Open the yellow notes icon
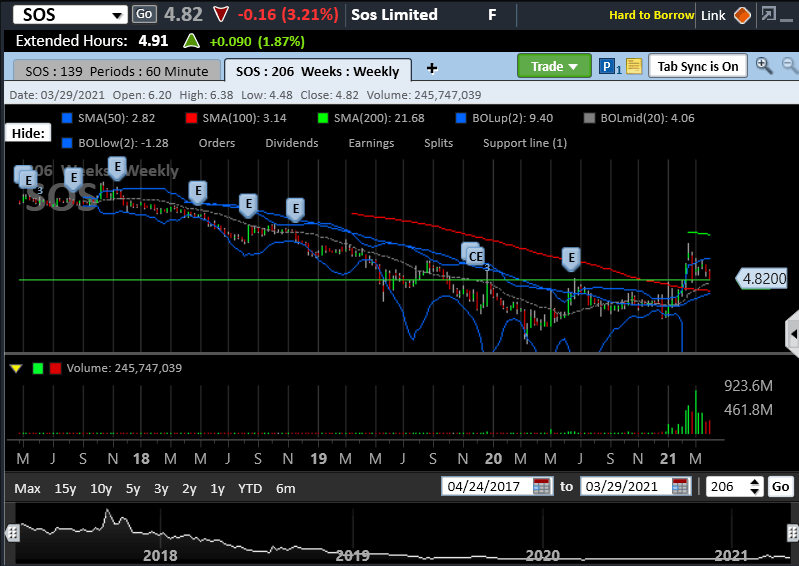Image resolution: width=799 pixels, height=566 pixels. click(633, 67)
